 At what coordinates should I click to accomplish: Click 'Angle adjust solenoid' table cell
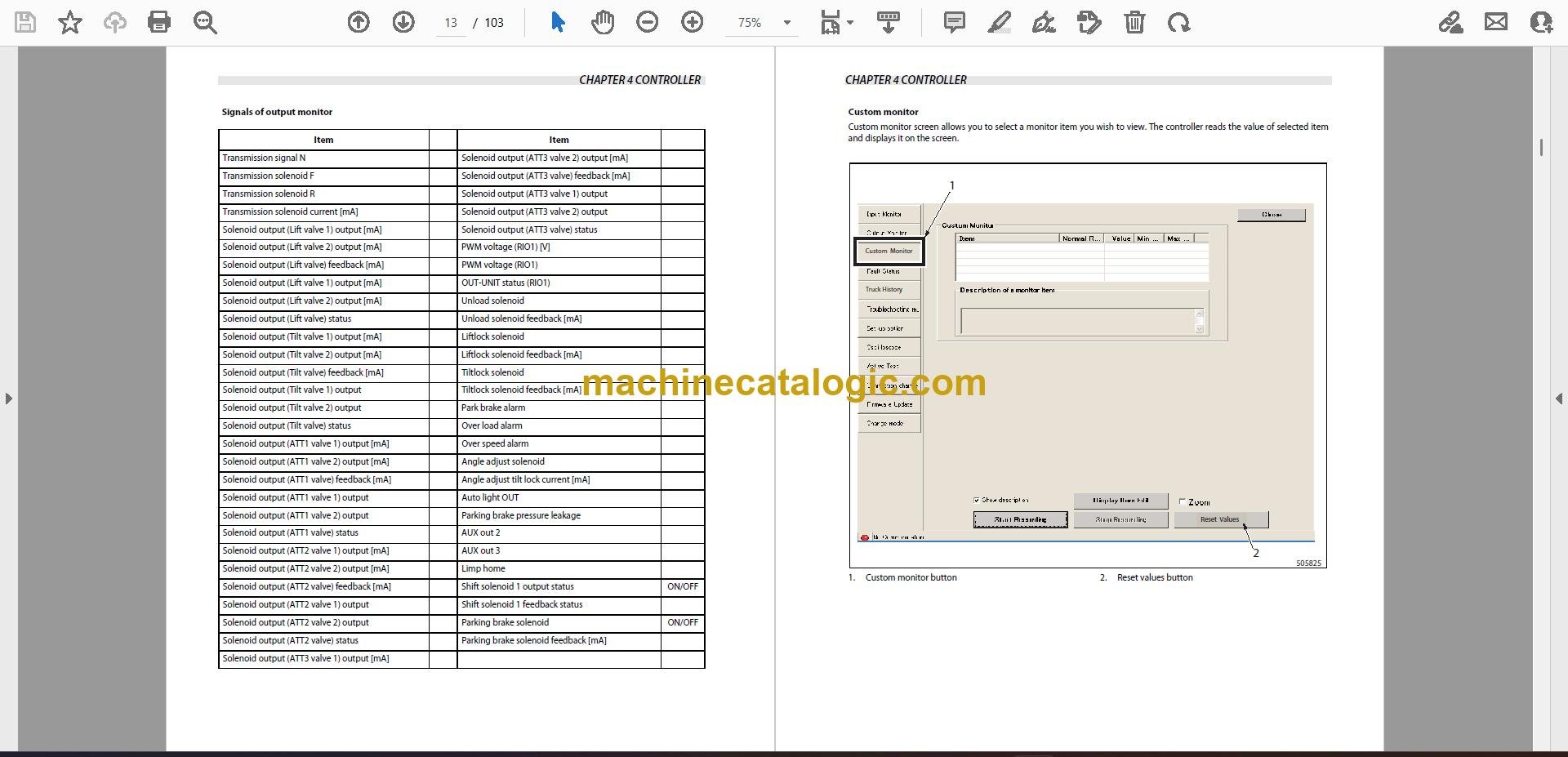[559, 461]
